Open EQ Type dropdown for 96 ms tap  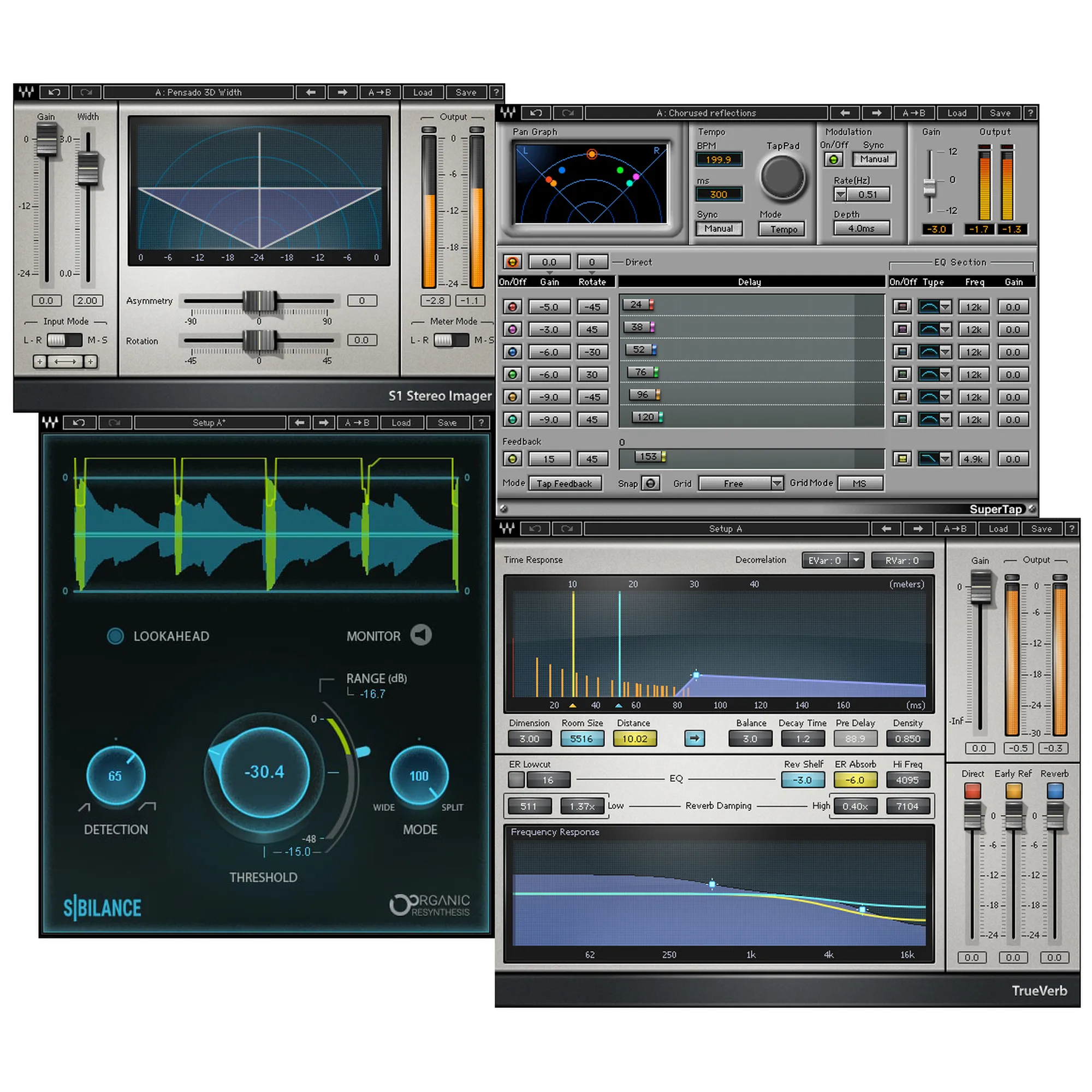(x=945, y=397)
